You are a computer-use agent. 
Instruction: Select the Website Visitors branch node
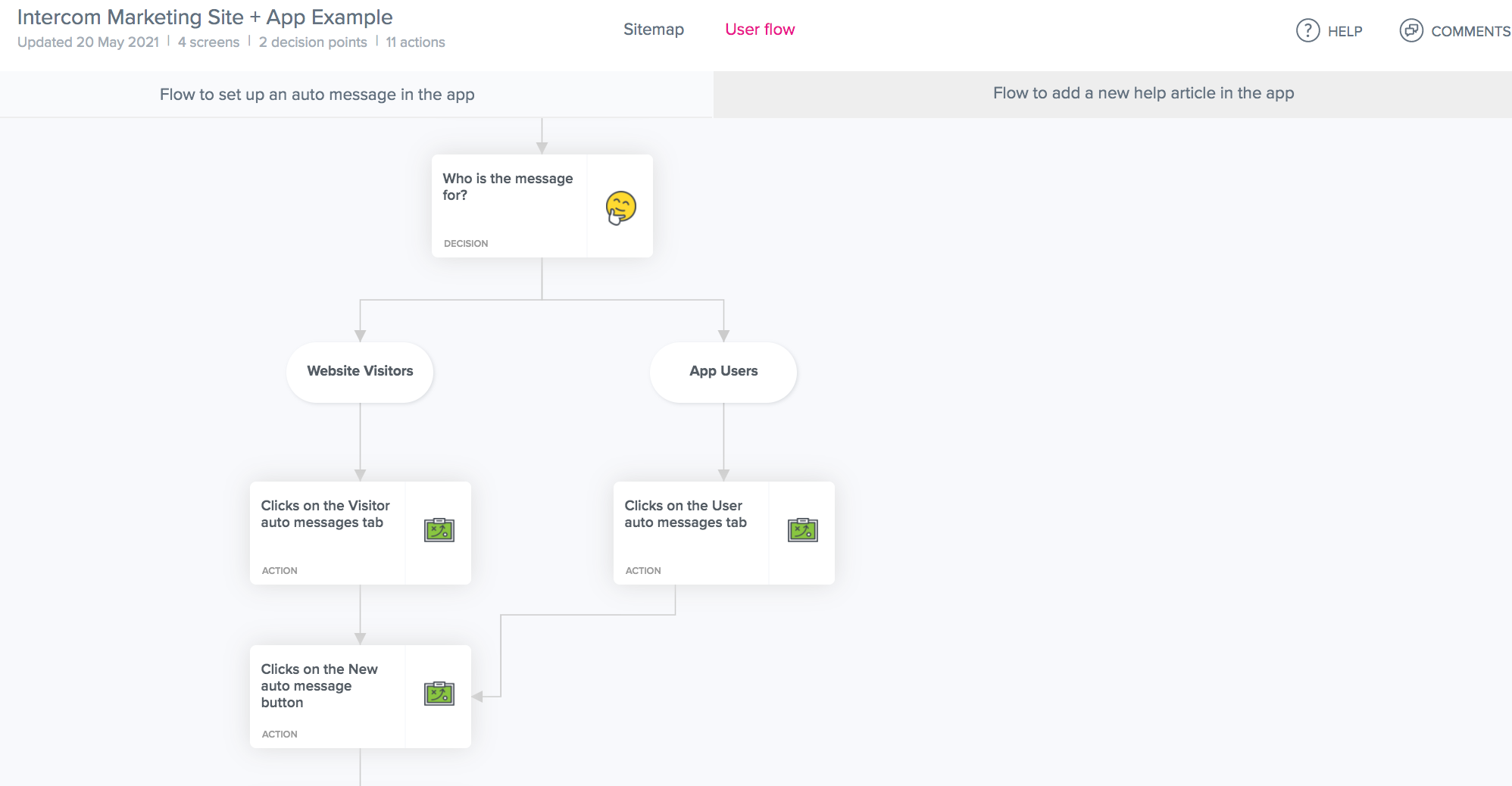(359, 371)
